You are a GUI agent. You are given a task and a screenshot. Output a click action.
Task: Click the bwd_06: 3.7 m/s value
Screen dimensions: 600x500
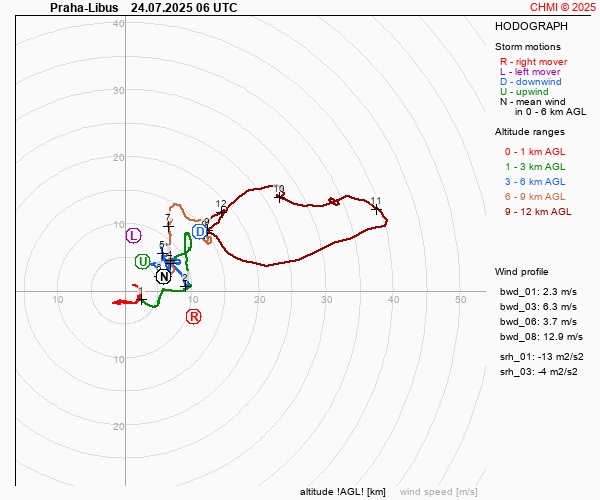coord(538,322)
